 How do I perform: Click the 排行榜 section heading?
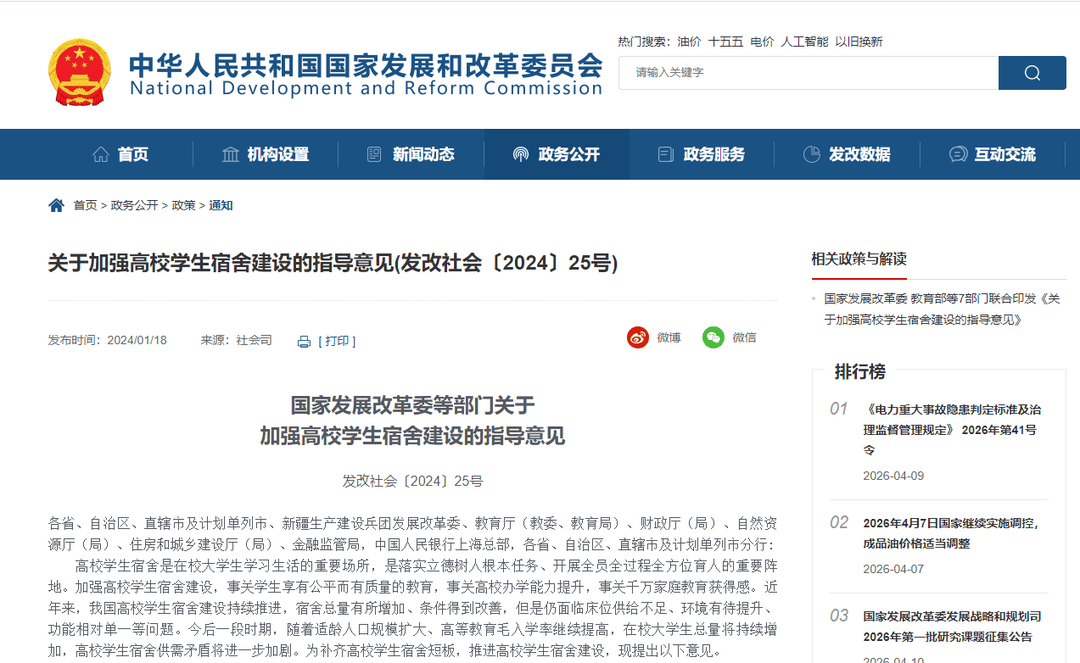pyautogui.click(x=860, y=372)
